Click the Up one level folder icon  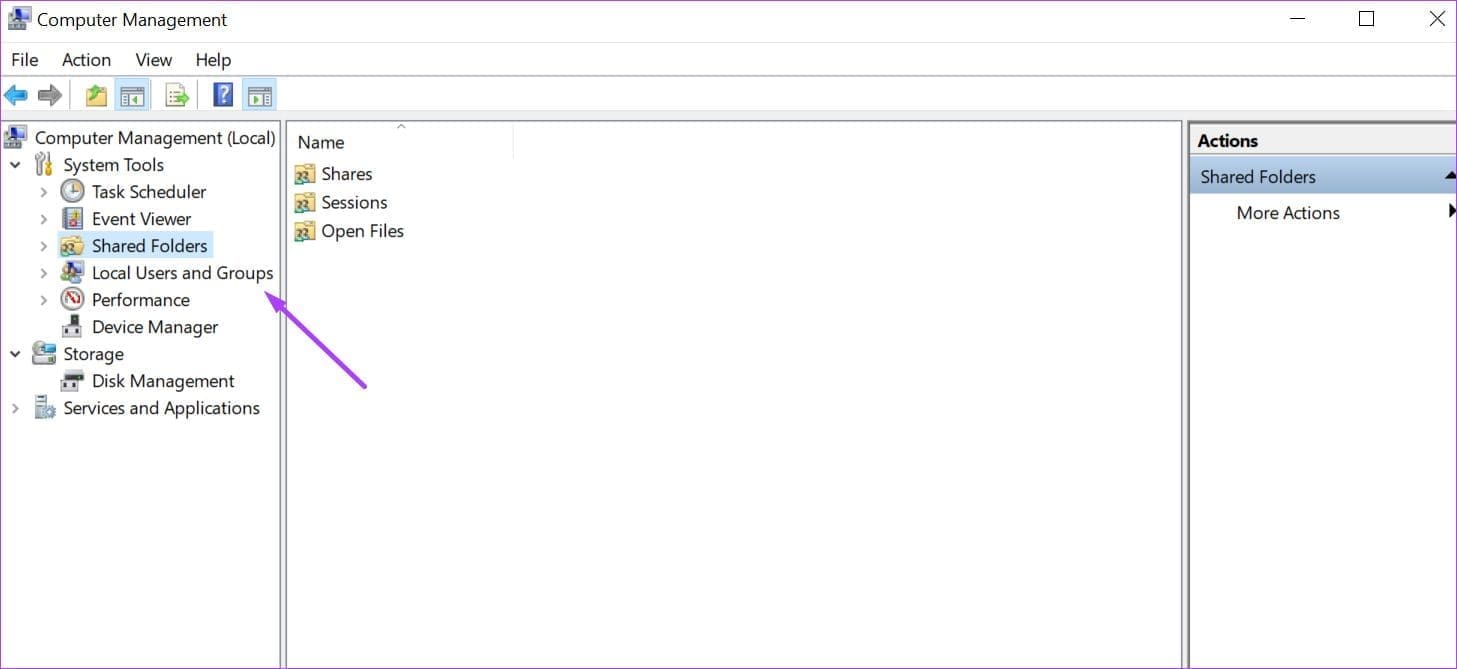(x=96, y=96)
